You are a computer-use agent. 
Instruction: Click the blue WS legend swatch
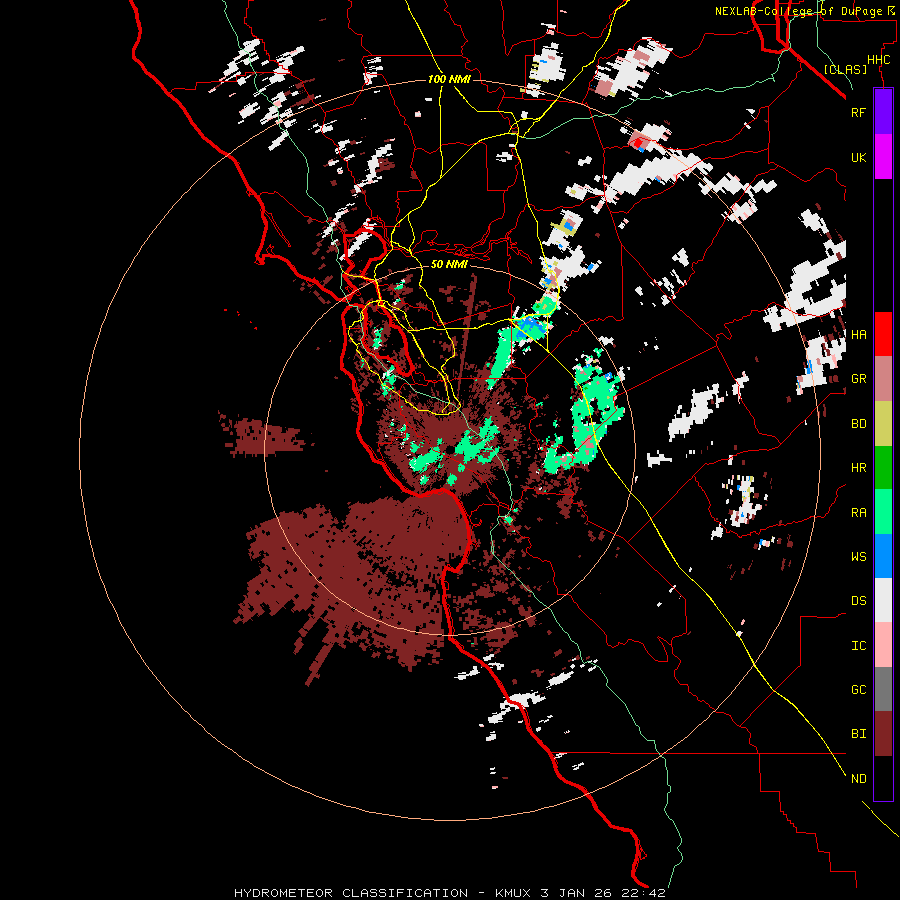click(883, 556)
